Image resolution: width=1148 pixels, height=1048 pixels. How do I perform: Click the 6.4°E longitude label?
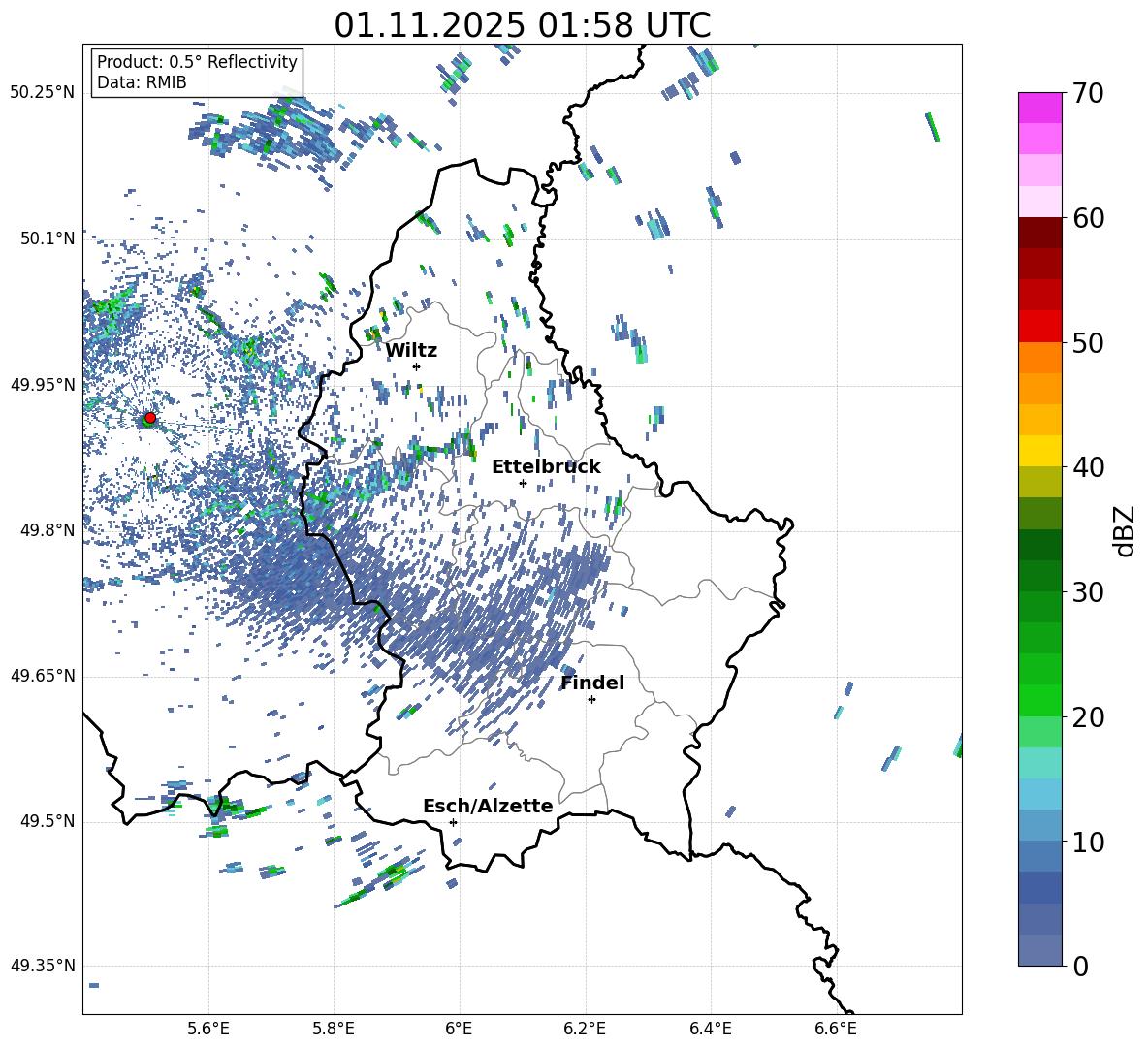point(710,1029)
